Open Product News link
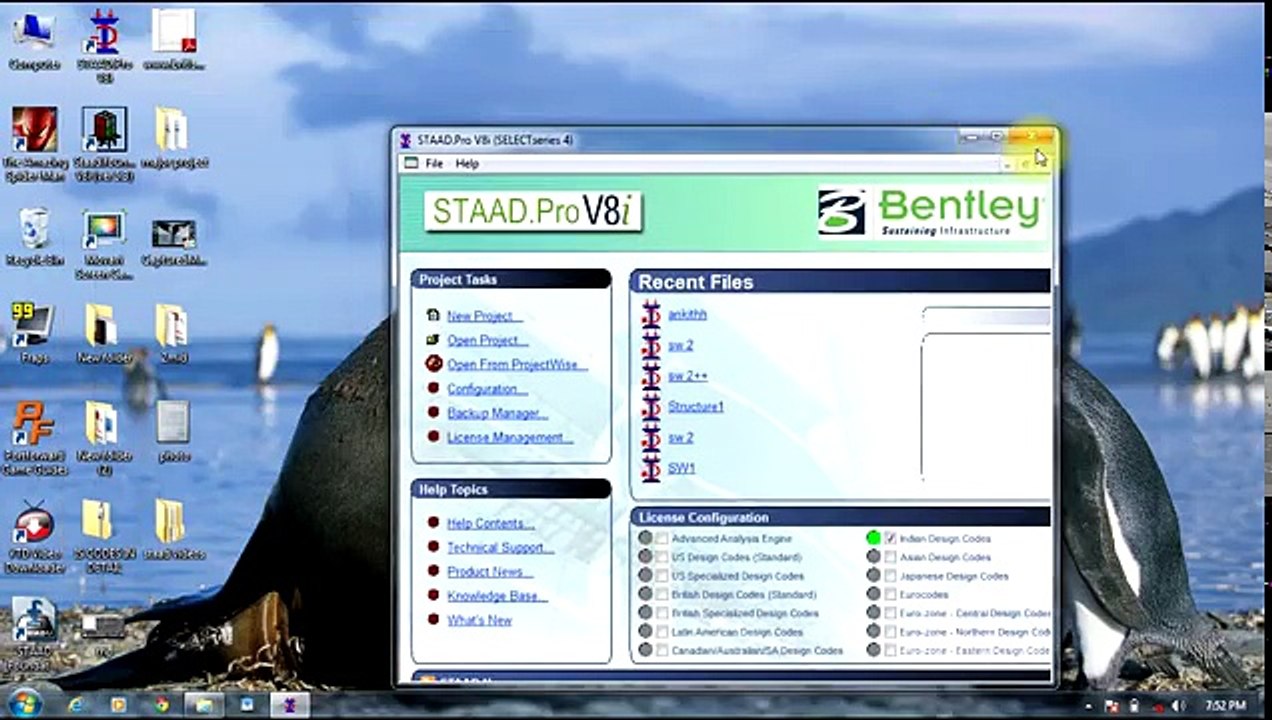 [490, 572]
